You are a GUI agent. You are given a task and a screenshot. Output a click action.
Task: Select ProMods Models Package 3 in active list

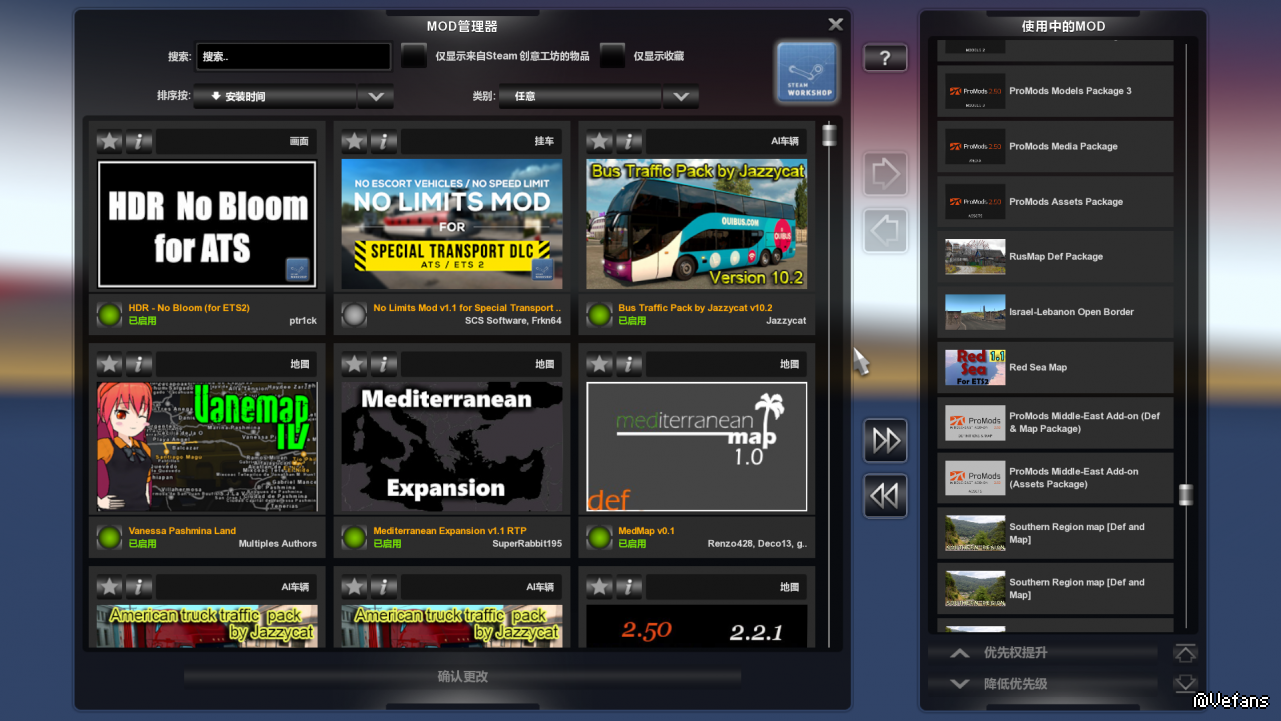1055,91
